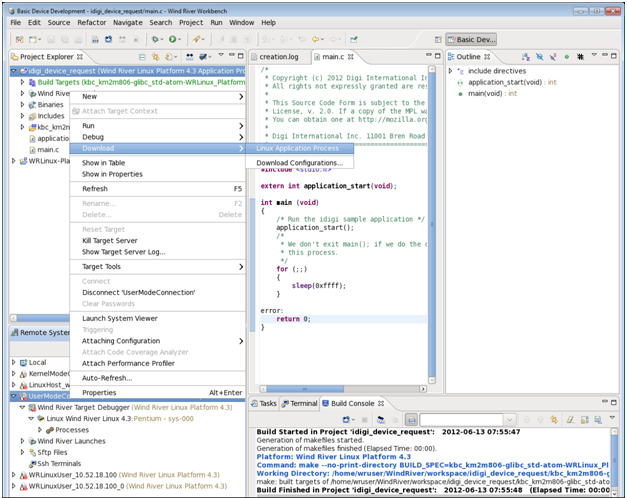The image size is (627, 498).
Task: Expand the include directives outline node
Action: (x=451, y=71)
